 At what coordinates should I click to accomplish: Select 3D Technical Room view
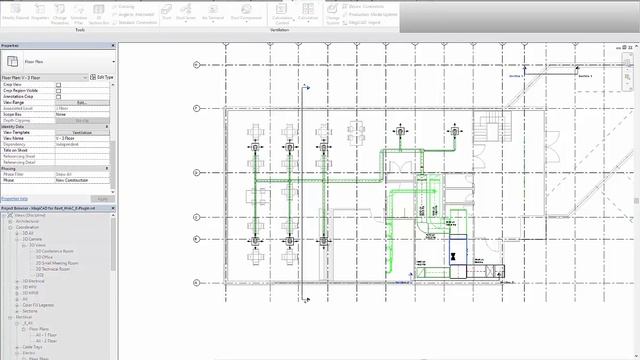[53, 269]
